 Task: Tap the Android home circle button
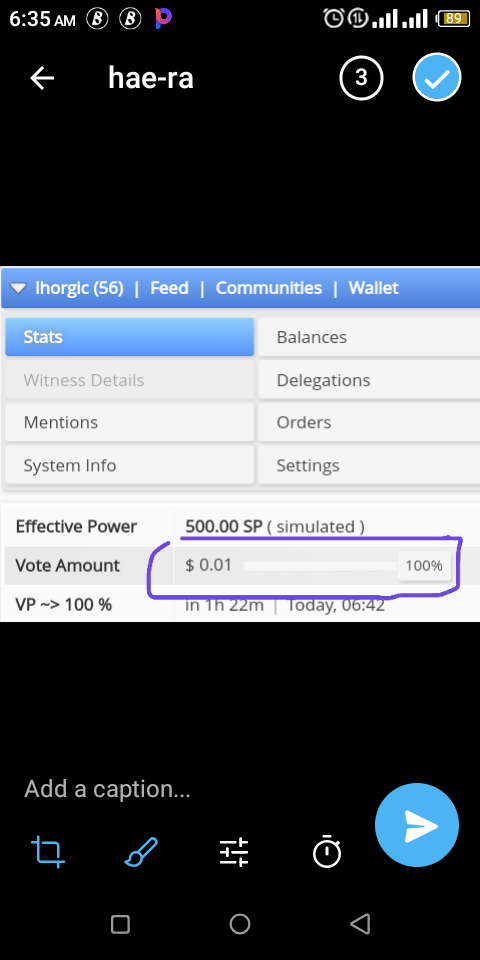[240, 924]
